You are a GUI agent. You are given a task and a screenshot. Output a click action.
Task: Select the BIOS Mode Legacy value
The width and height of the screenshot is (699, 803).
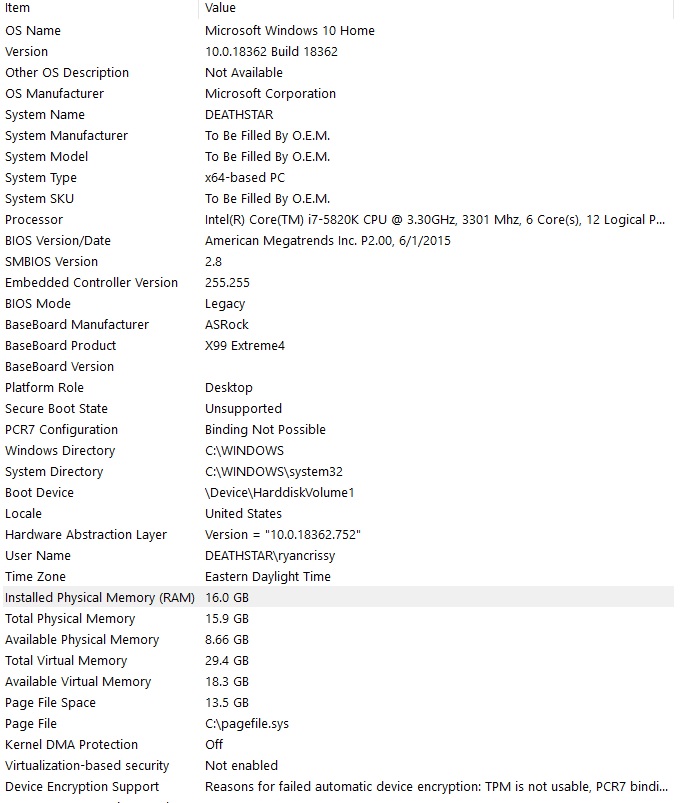[x=225, y=304]
